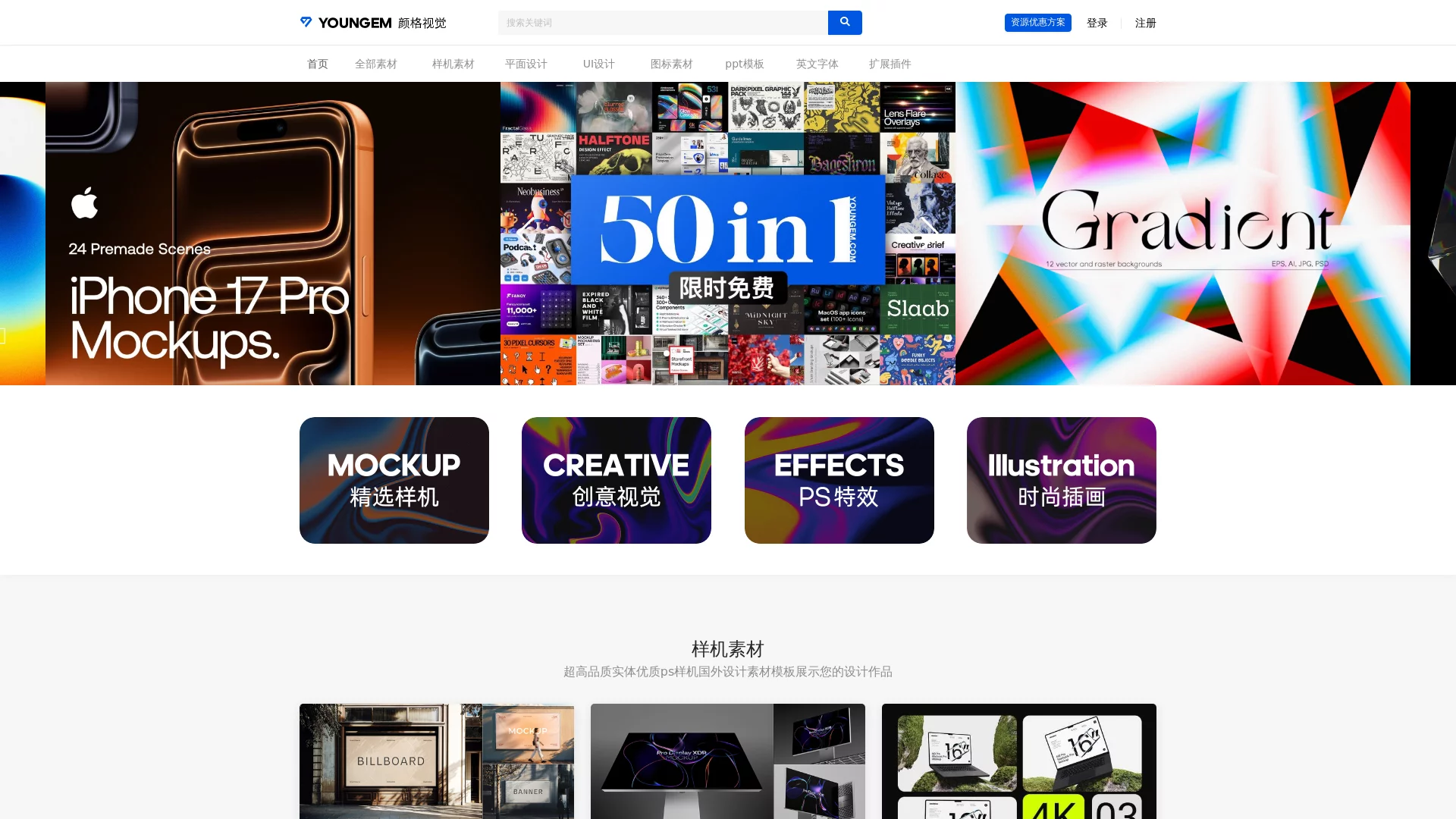Open the 扩展插件 menu item

[x=890, y=64]
